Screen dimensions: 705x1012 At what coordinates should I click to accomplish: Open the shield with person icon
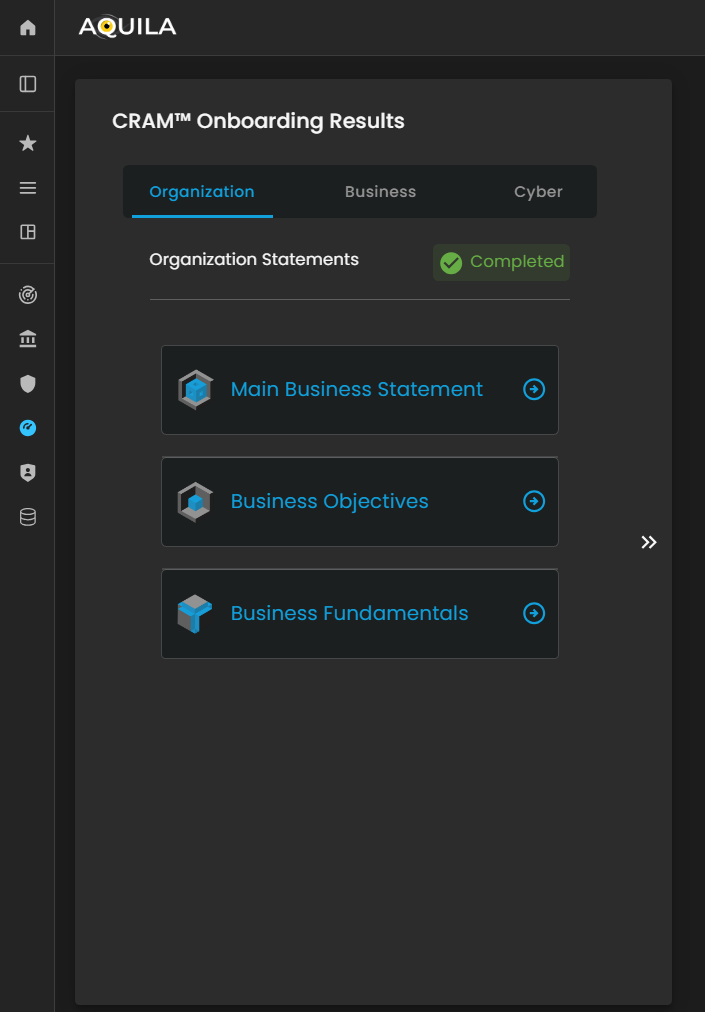coord(28,473)
